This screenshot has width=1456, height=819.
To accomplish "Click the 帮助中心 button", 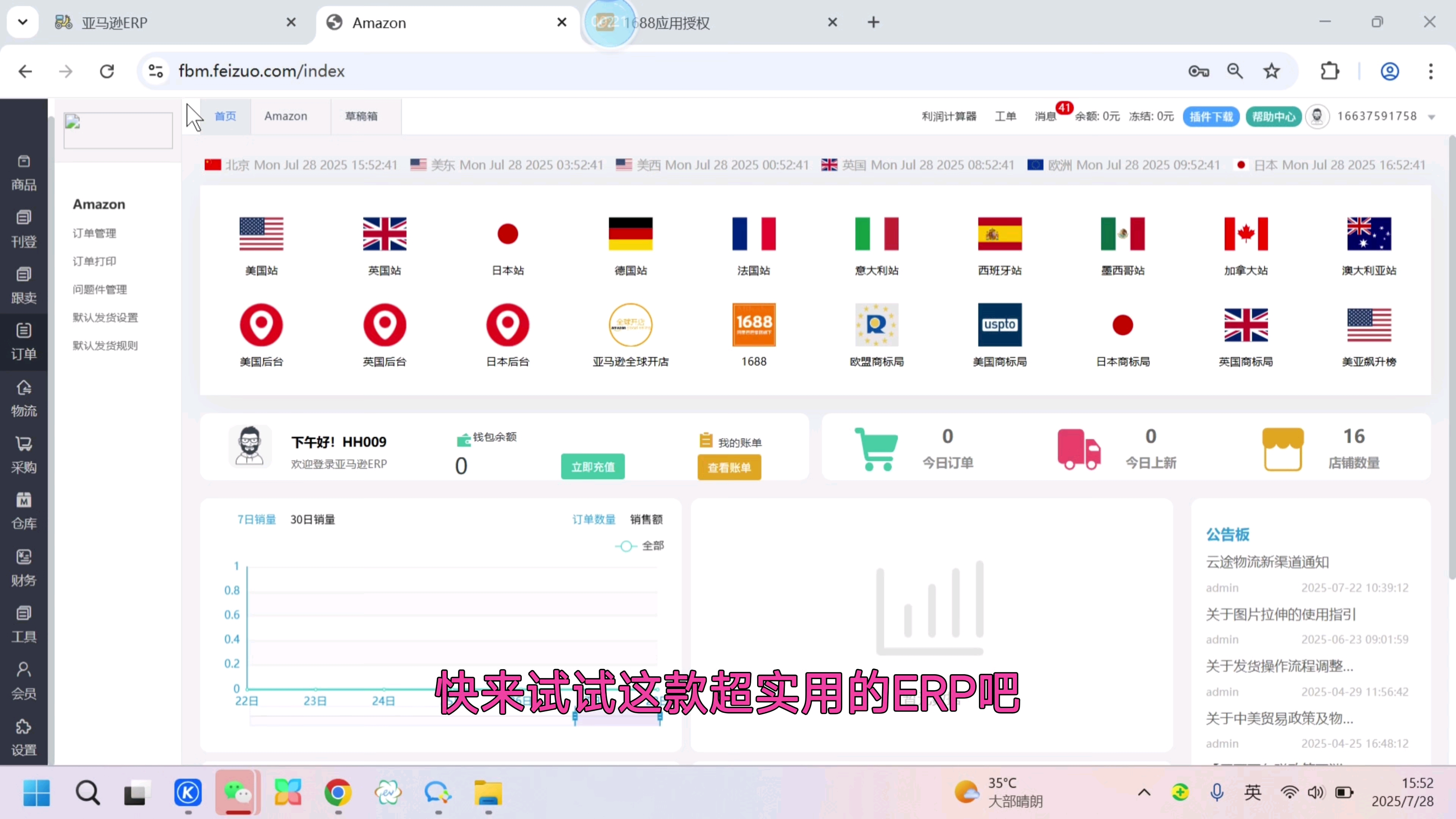I will pos(1274,117).
